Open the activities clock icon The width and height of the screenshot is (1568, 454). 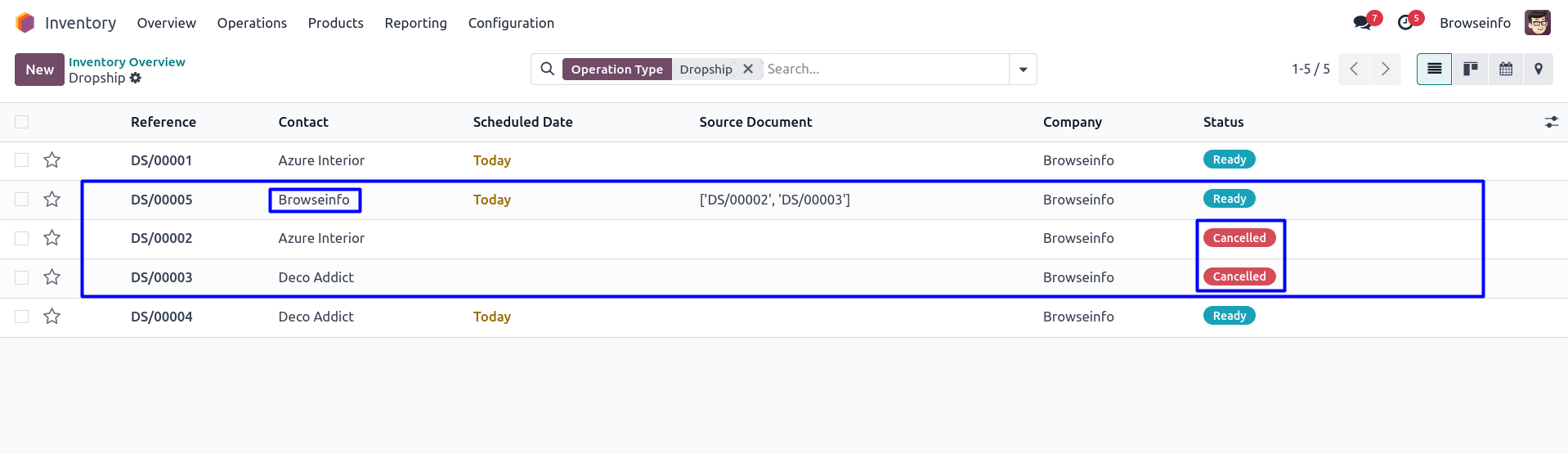click(x=1406, y=23)
